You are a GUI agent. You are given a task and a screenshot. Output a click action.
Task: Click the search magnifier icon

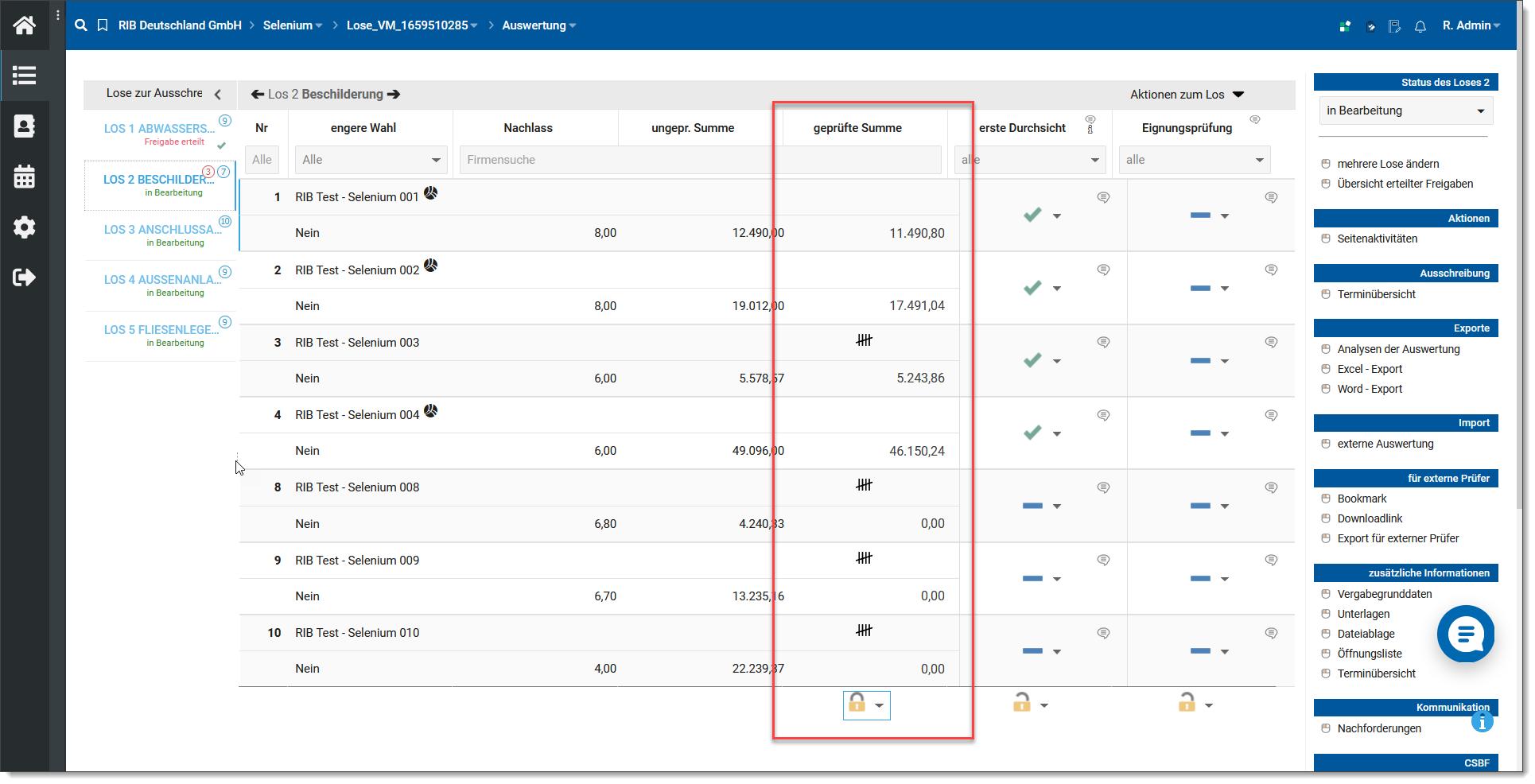[80, 25]
